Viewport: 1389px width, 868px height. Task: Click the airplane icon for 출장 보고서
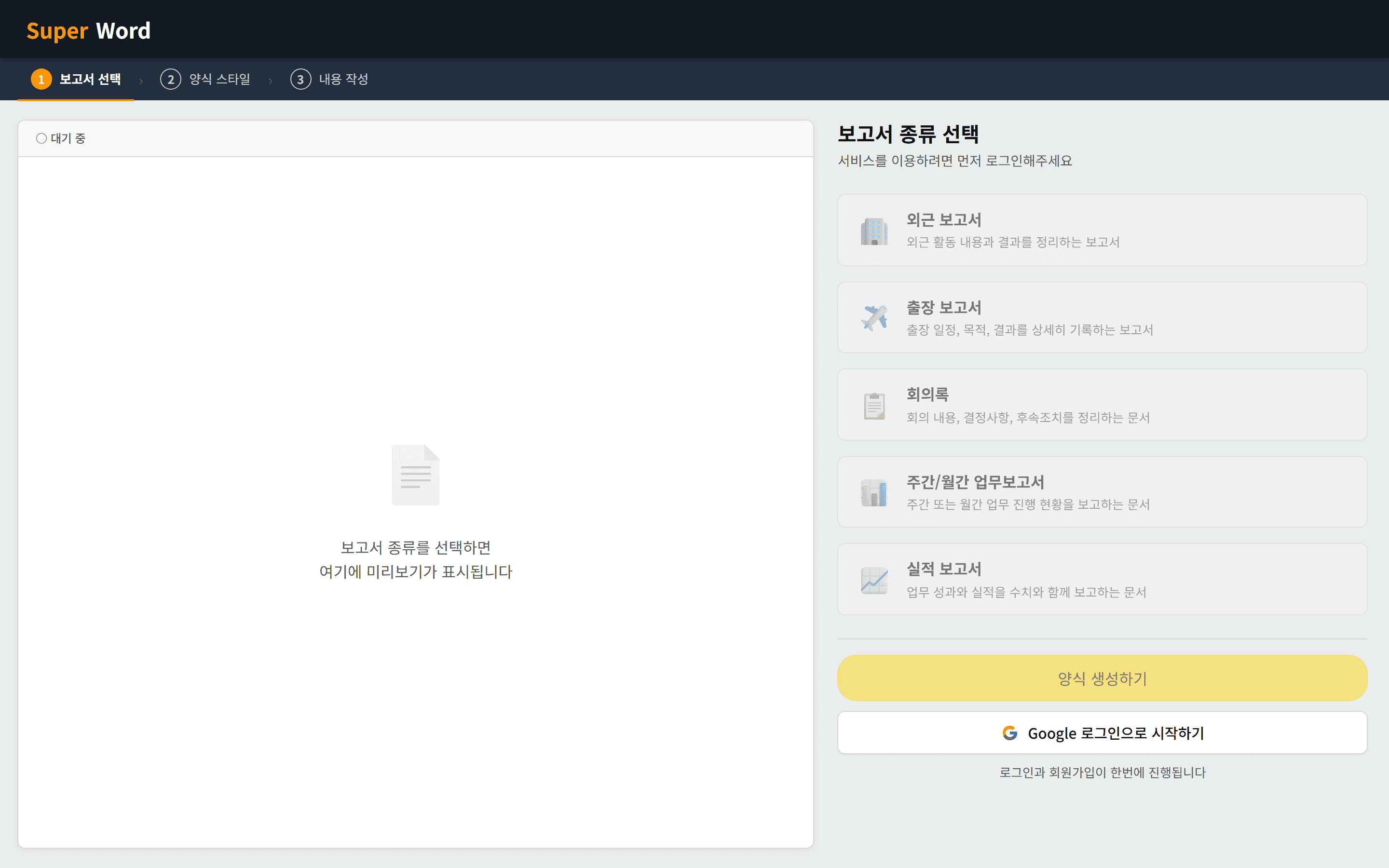(874, 317)
